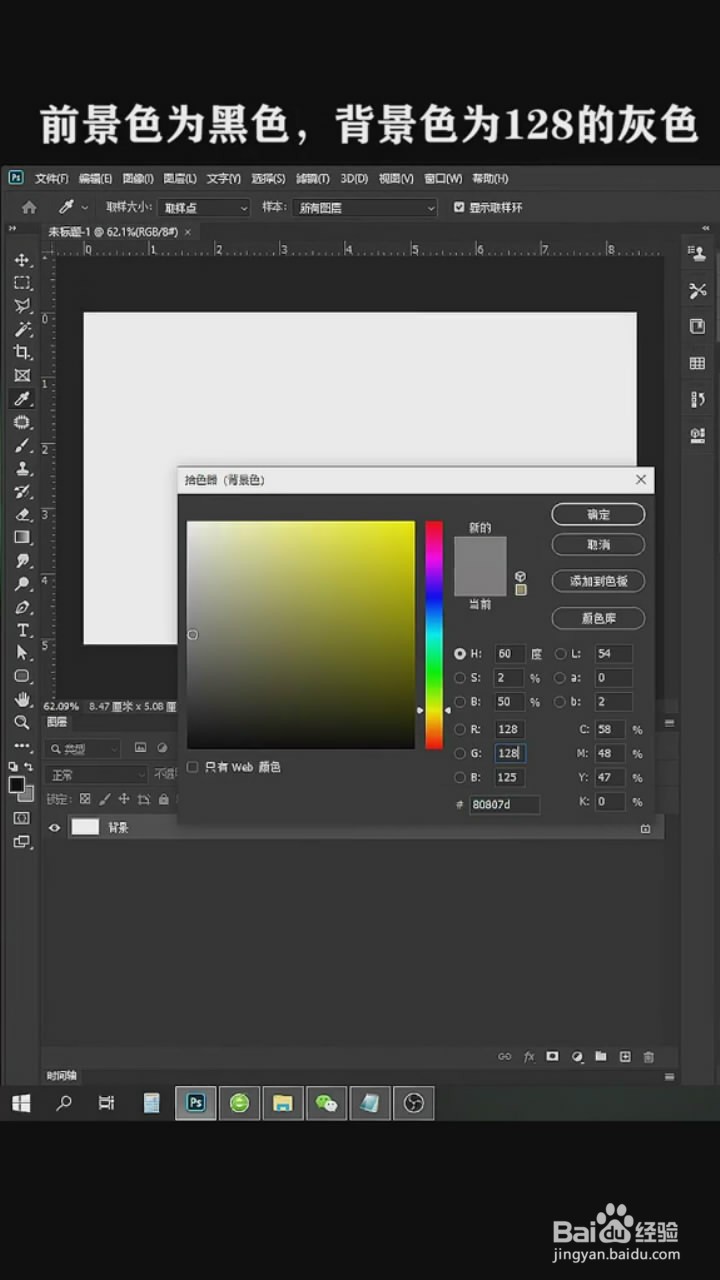Select the H hue radio button
Screen dimensions: 720x1280
tap(460, 654)
